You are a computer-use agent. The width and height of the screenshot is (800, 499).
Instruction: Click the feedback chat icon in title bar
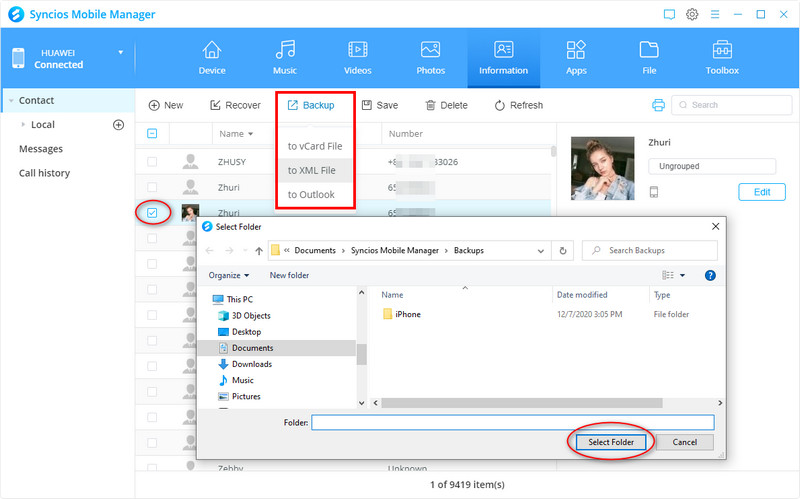click(669, 14)
